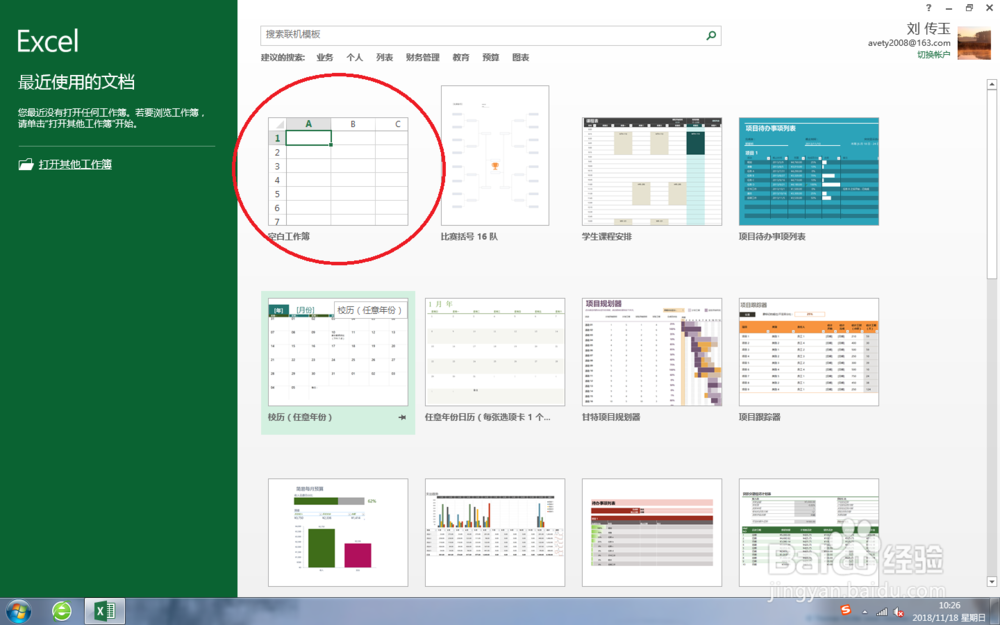This screenshot has height=625, width=1000.
Task: Click the search magnifier icon in the template search box
Action: click(710, 35)
